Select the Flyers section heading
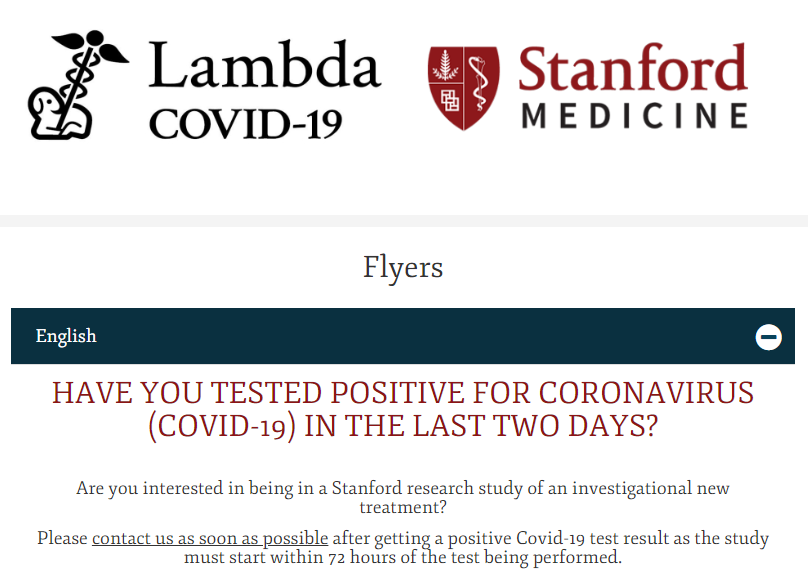The height and width of the screenshot is (574, 808). click(x=403, y=267)
